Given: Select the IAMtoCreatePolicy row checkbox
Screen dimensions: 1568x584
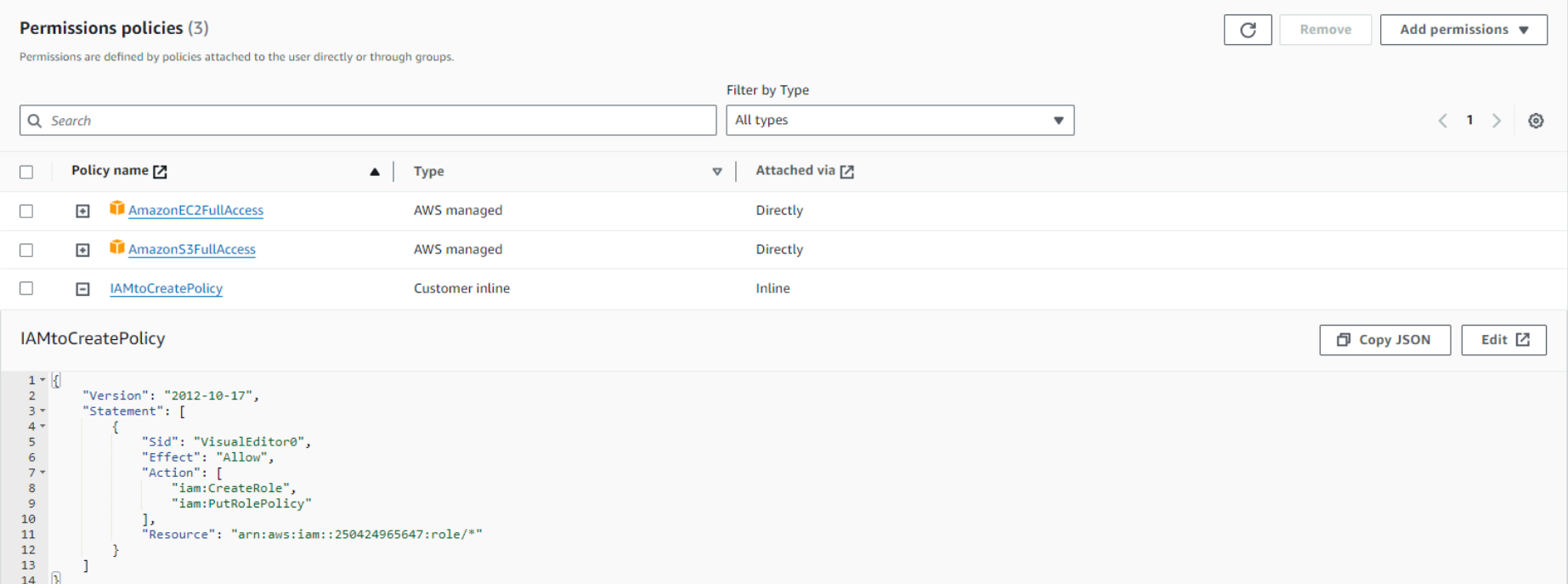Looking at the screenshot, I should tap(26, 288).
